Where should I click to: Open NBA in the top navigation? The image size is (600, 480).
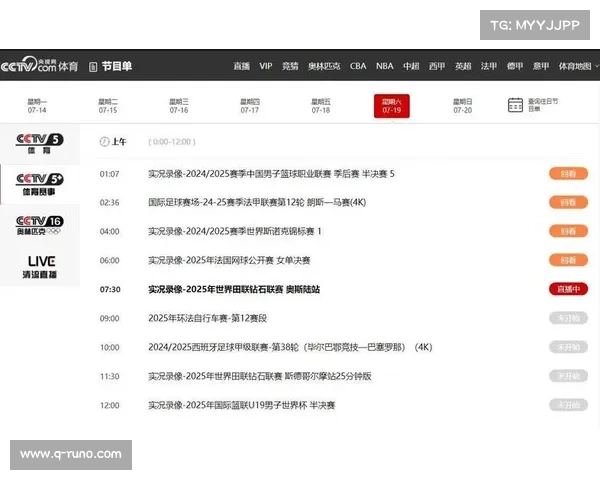point(384,67)
